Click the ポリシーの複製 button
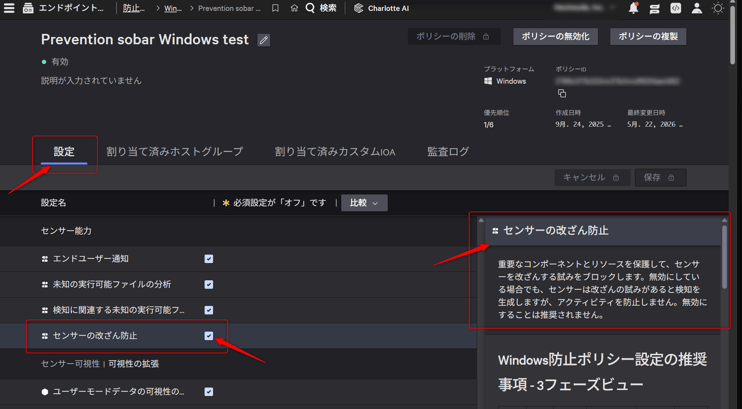The image size is (742, 409). point(648,36)
